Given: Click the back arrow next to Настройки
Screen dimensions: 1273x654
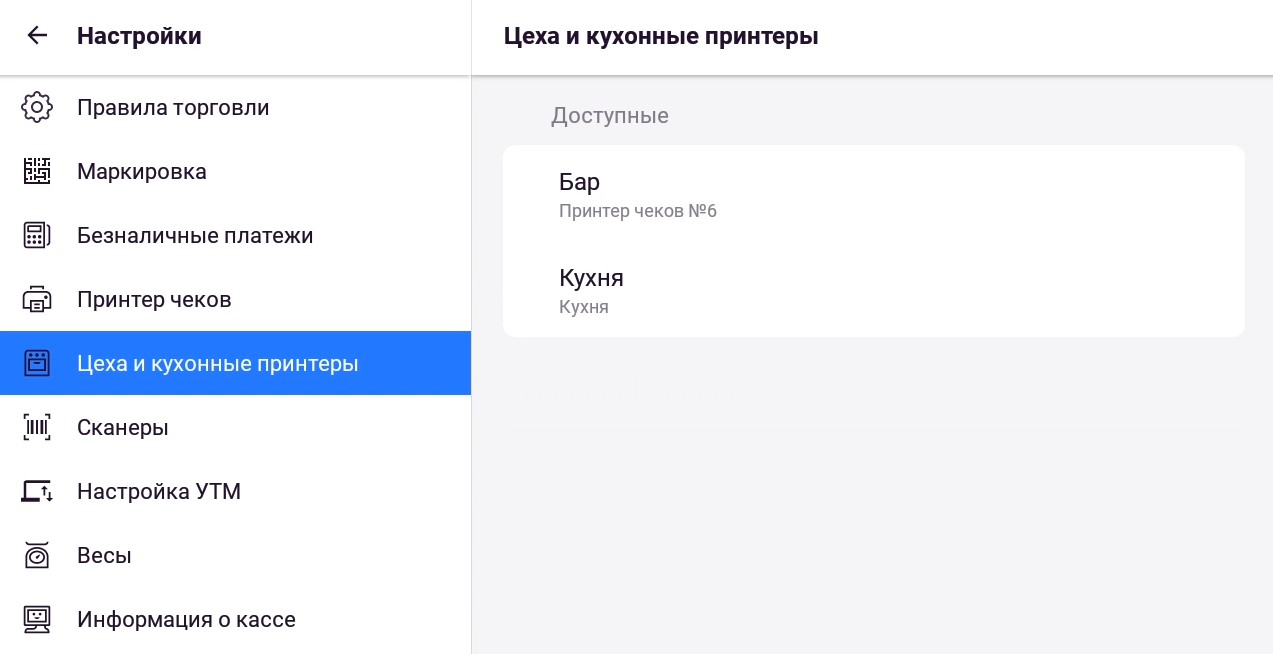Looking at the screenshot, I should coord(37,36).
